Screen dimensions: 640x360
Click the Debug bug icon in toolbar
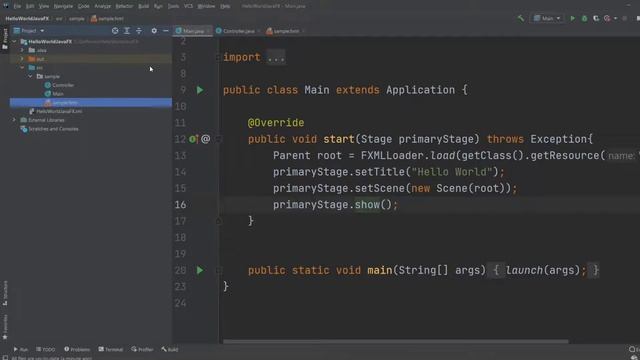584,18
